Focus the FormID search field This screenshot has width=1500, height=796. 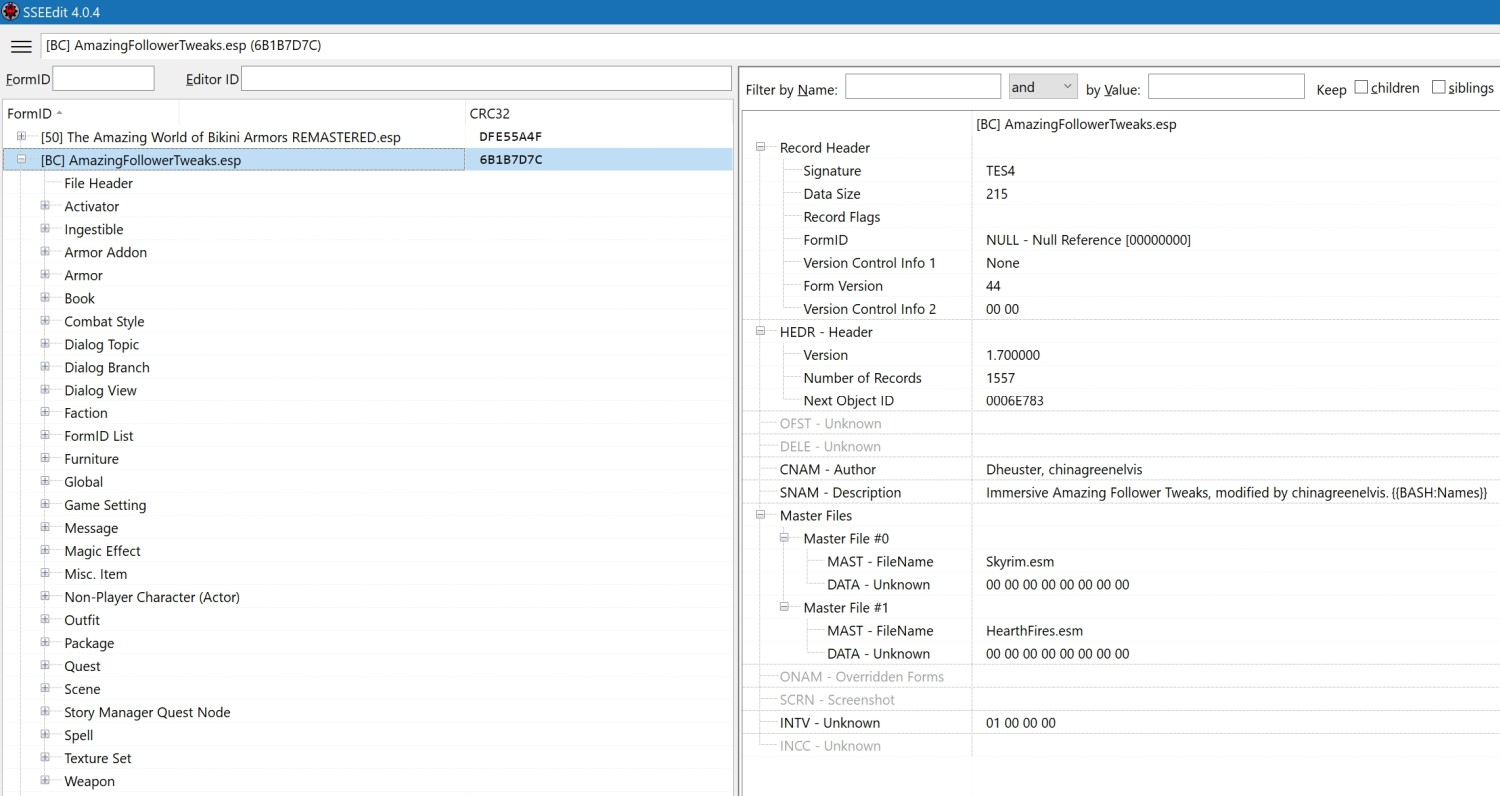104,79
